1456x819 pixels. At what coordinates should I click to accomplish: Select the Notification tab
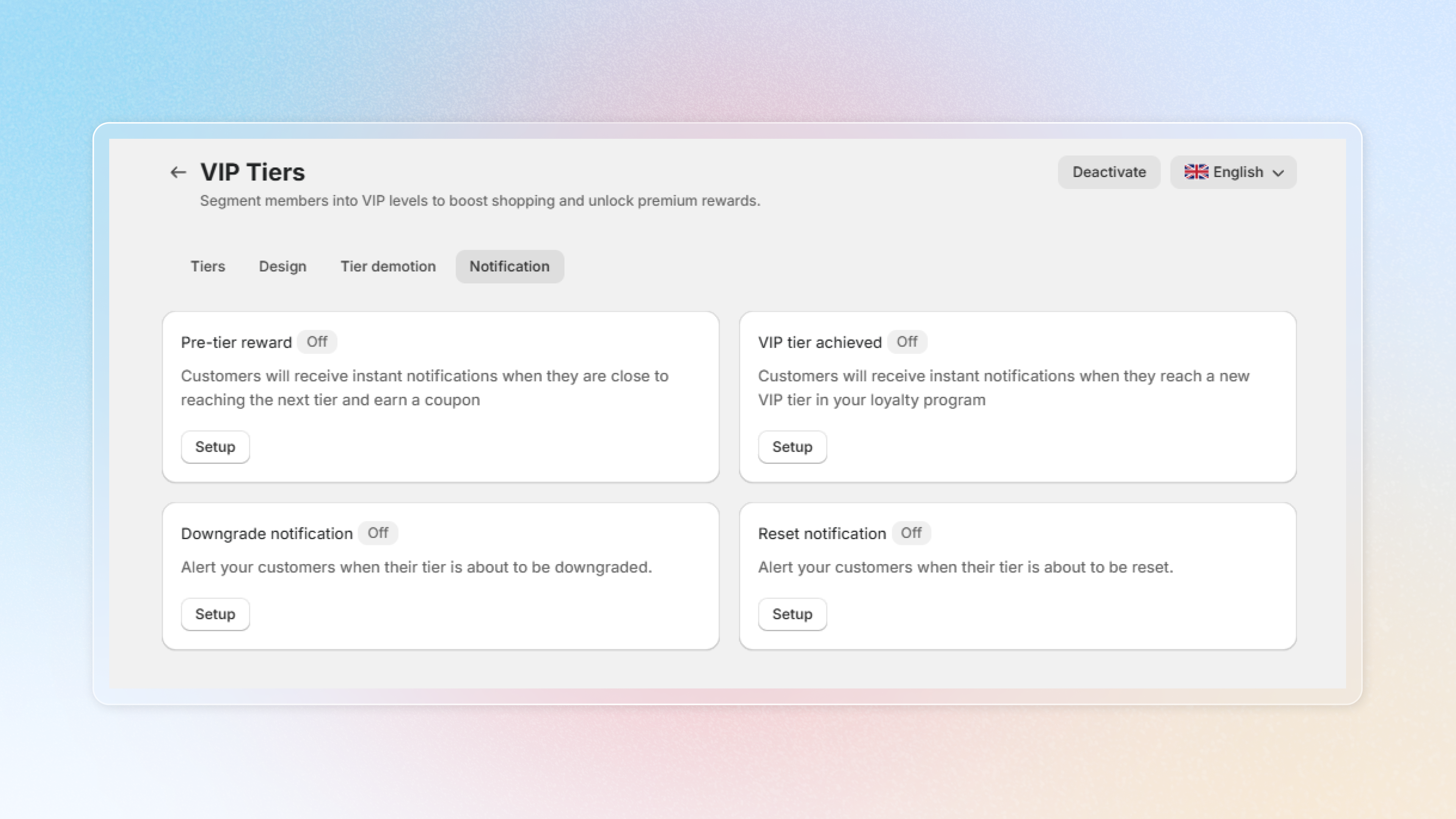pyautogui.click(x=509, y=266)
